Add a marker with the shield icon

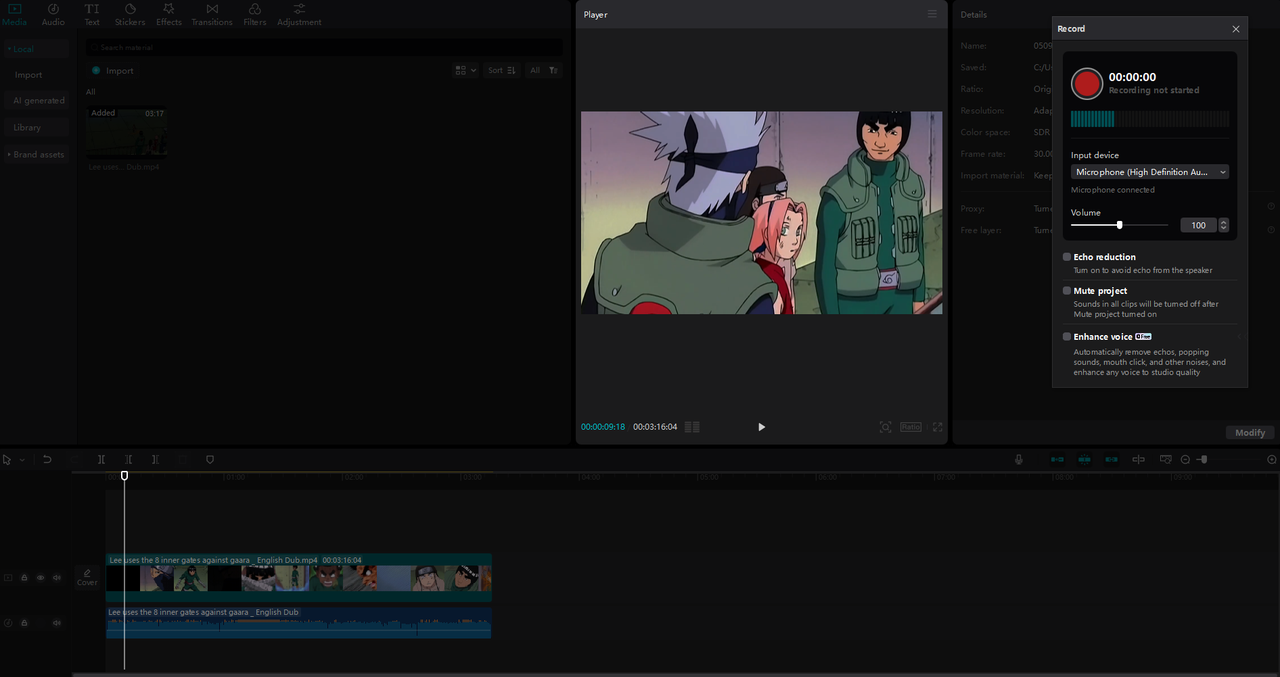coord(209,460)
